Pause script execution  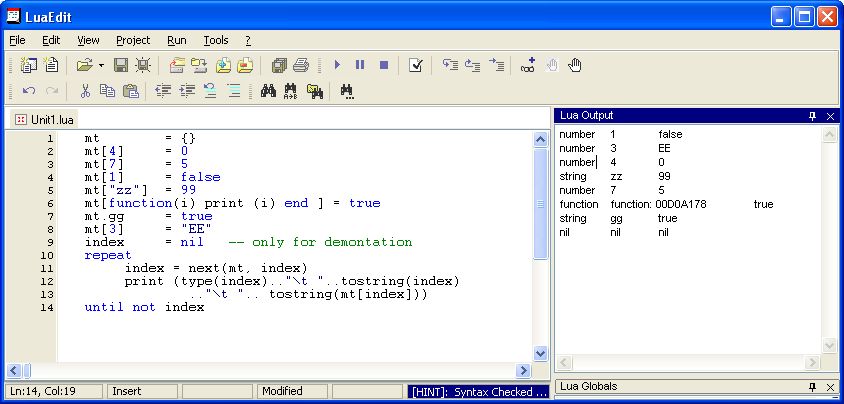tap(360, 65)
